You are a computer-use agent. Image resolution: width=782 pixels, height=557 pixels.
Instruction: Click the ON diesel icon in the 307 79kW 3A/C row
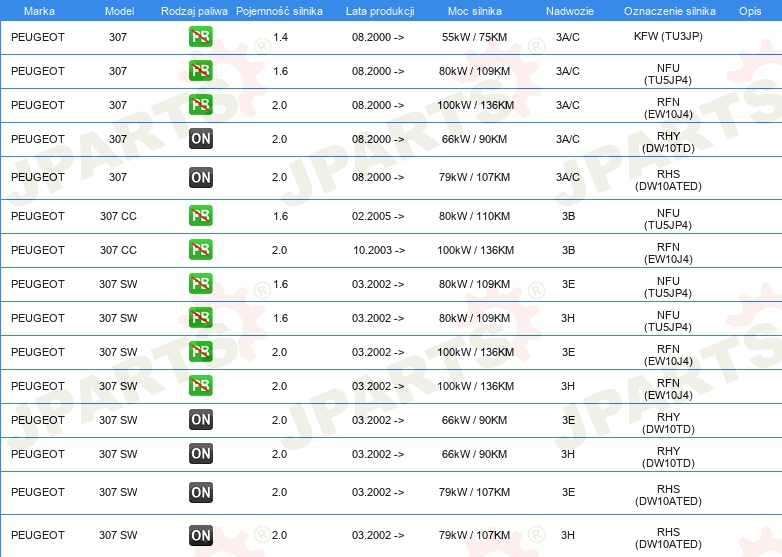coord(201,178)
